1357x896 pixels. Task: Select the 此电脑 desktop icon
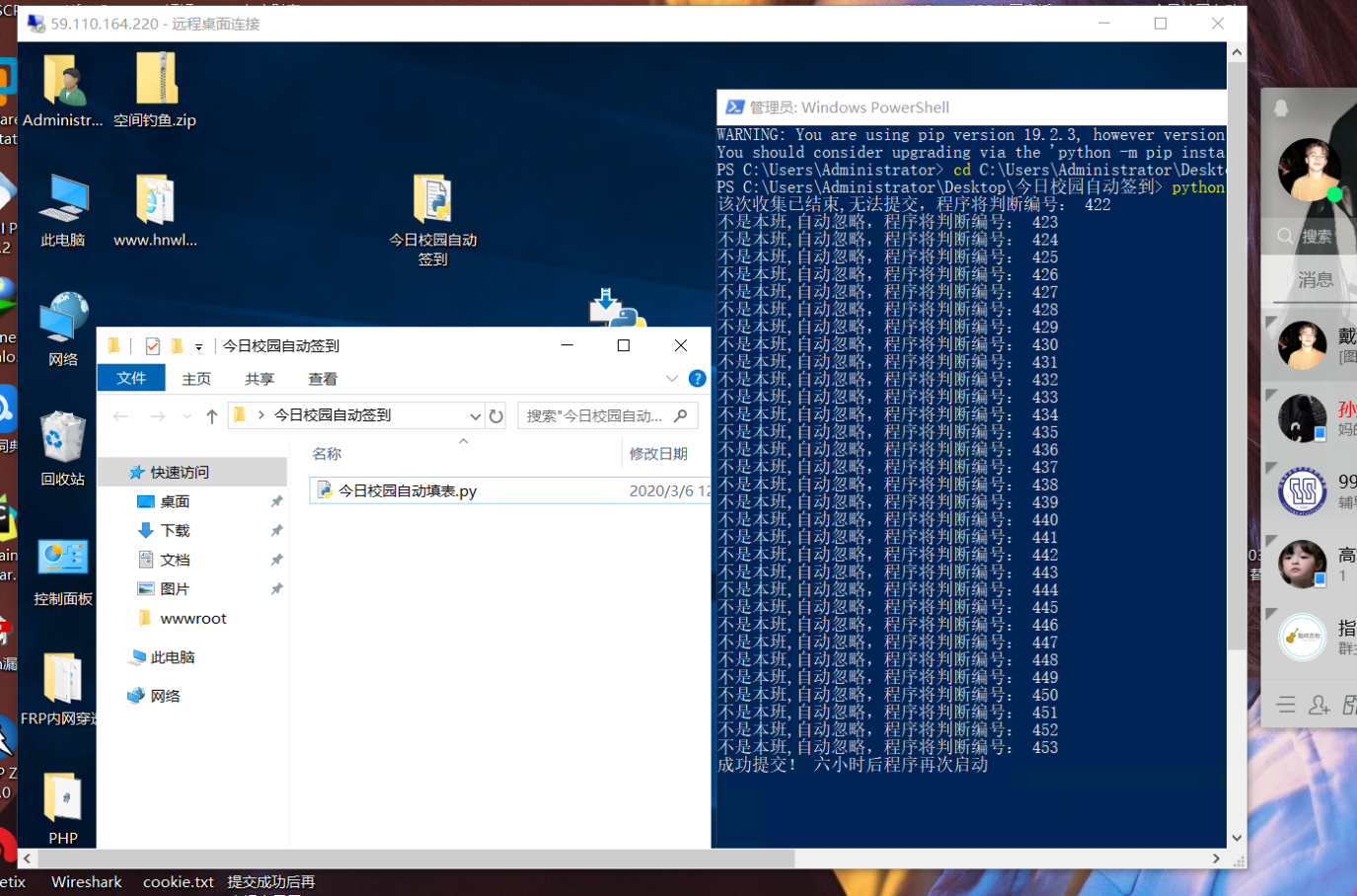point(63,210)
